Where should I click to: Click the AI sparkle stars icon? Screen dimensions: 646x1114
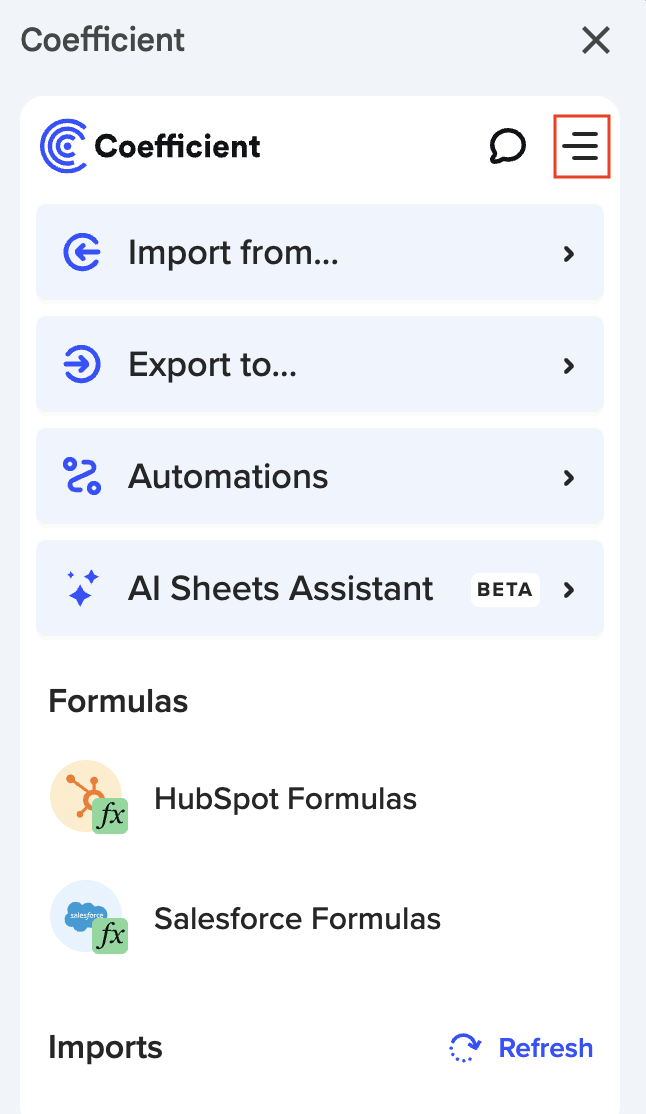pyautogui.click(x=82, y=589)
